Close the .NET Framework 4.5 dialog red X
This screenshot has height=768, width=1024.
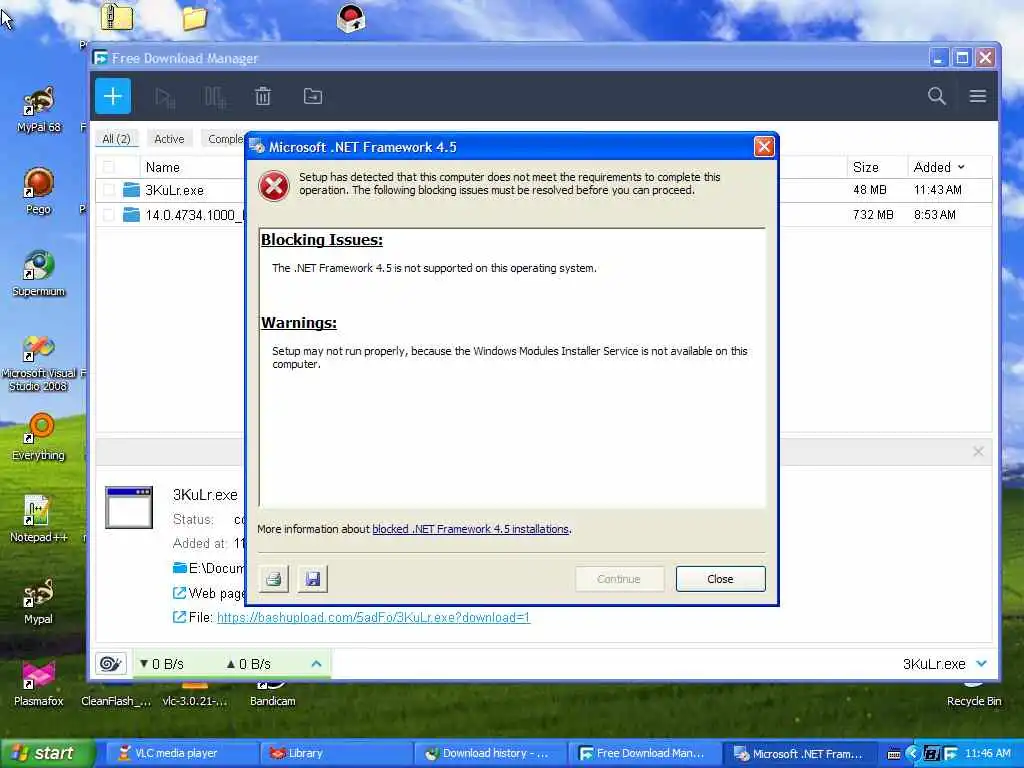[763, 147]
